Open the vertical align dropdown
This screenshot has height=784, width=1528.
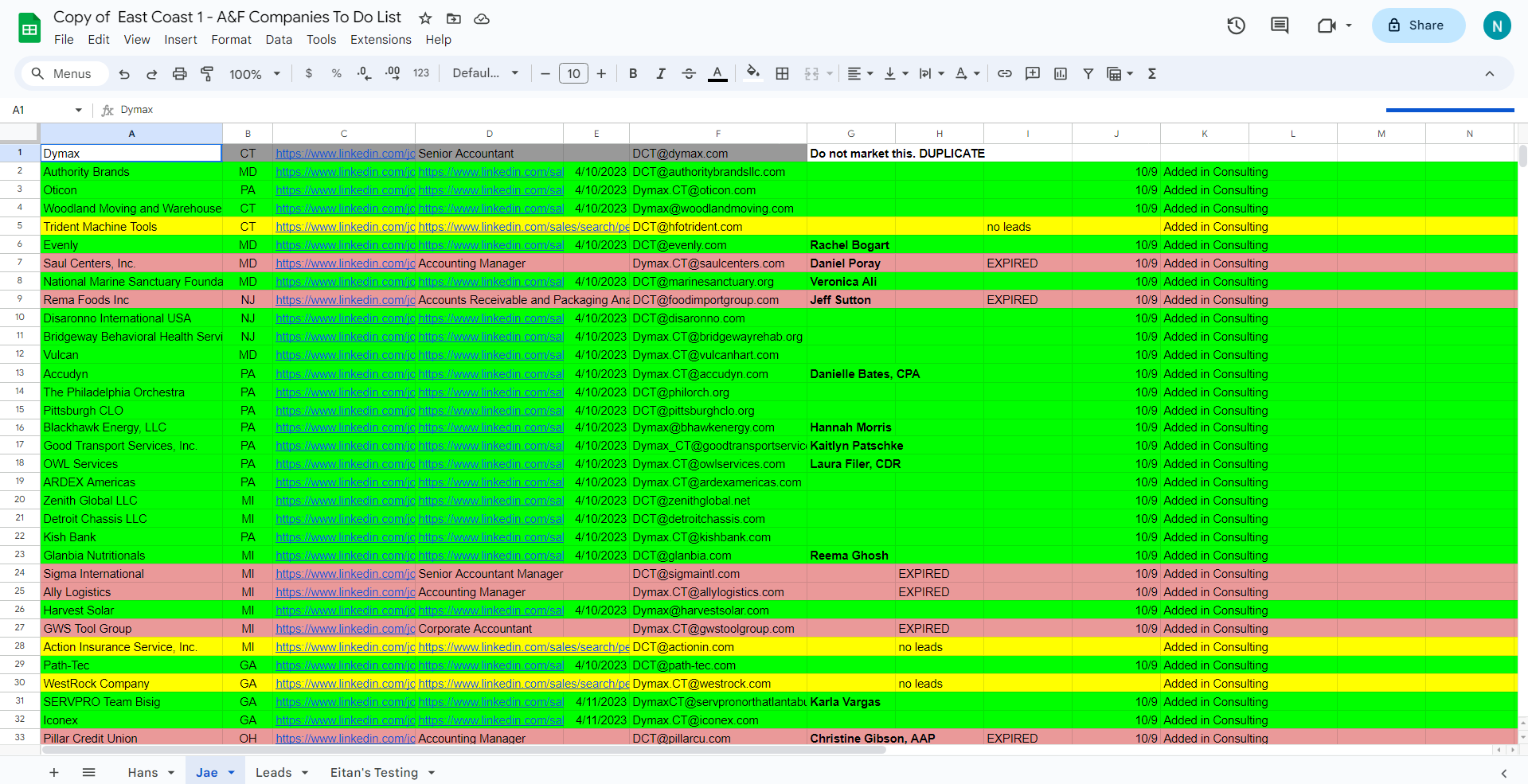point(896,74)
